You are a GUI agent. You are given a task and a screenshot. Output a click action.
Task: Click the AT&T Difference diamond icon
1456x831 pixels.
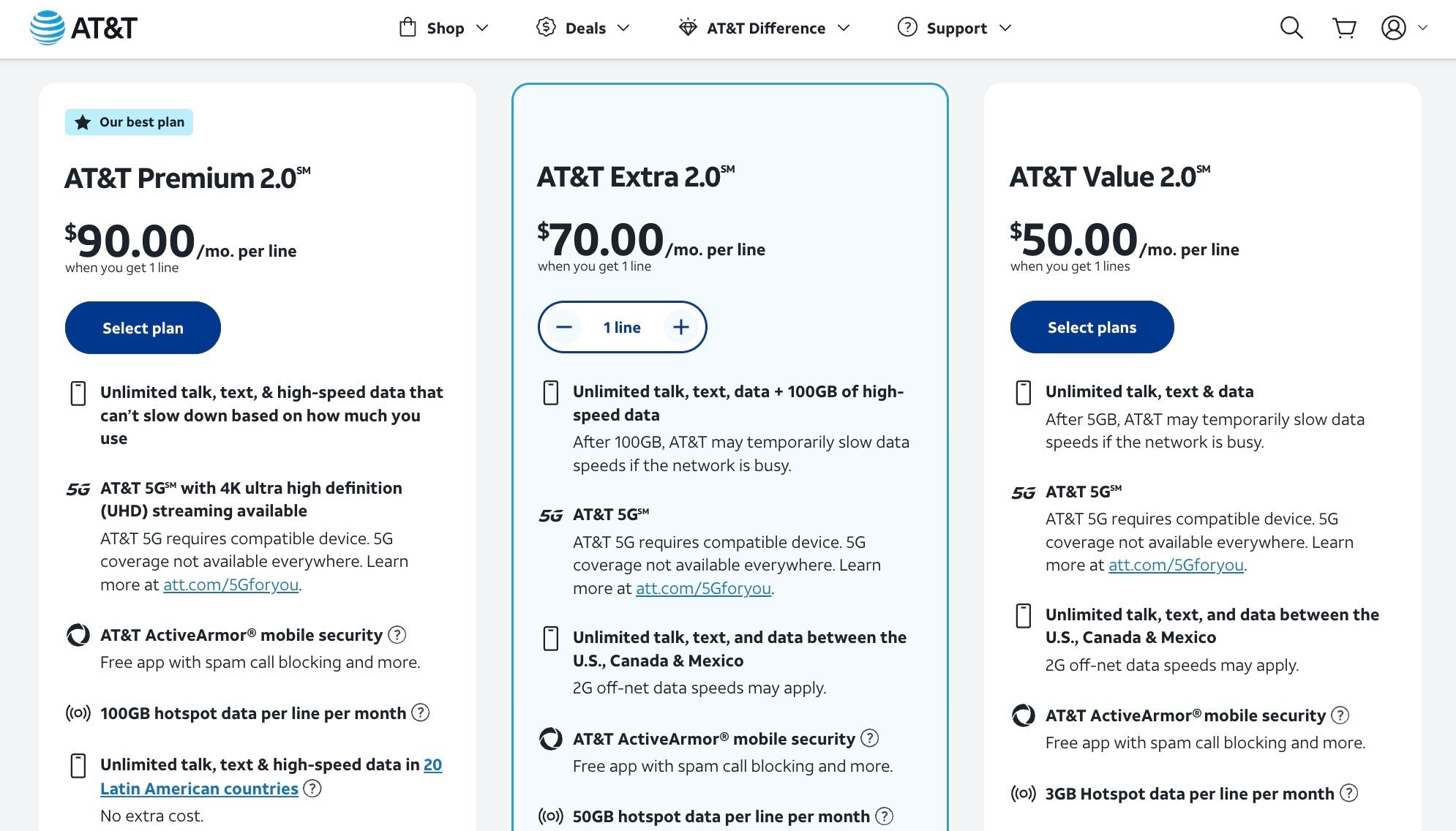click(687, 28)
